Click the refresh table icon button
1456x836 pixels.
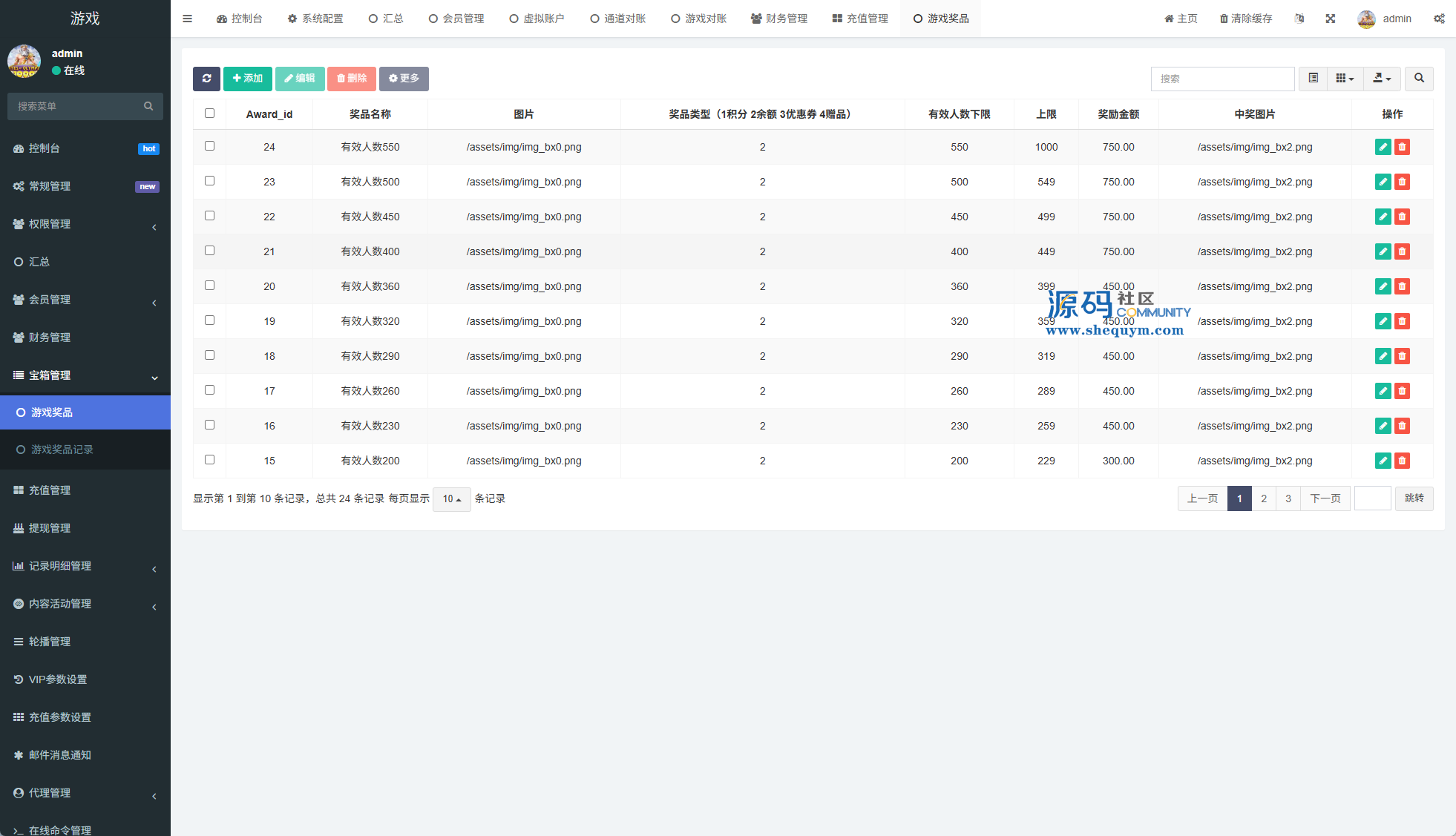click(x=206, y=79)
